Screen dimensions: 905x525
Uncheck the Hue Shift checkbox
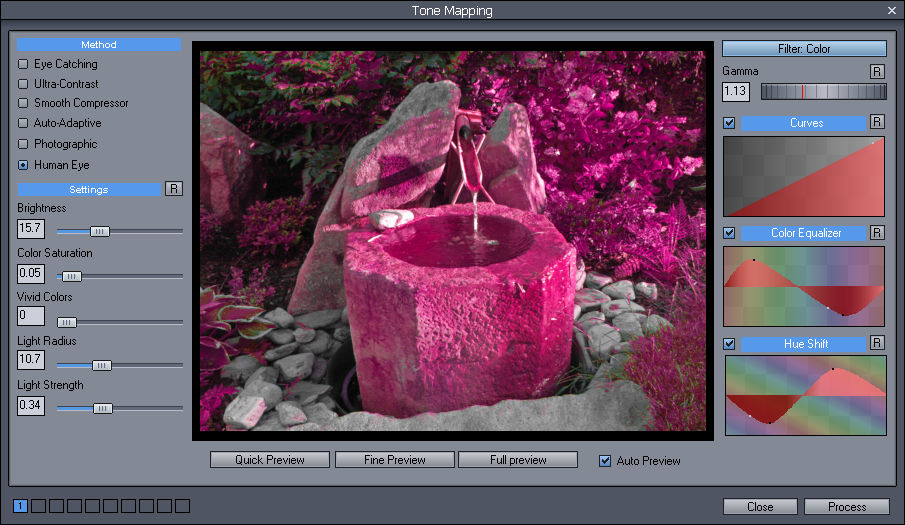[x=729, y=344]
